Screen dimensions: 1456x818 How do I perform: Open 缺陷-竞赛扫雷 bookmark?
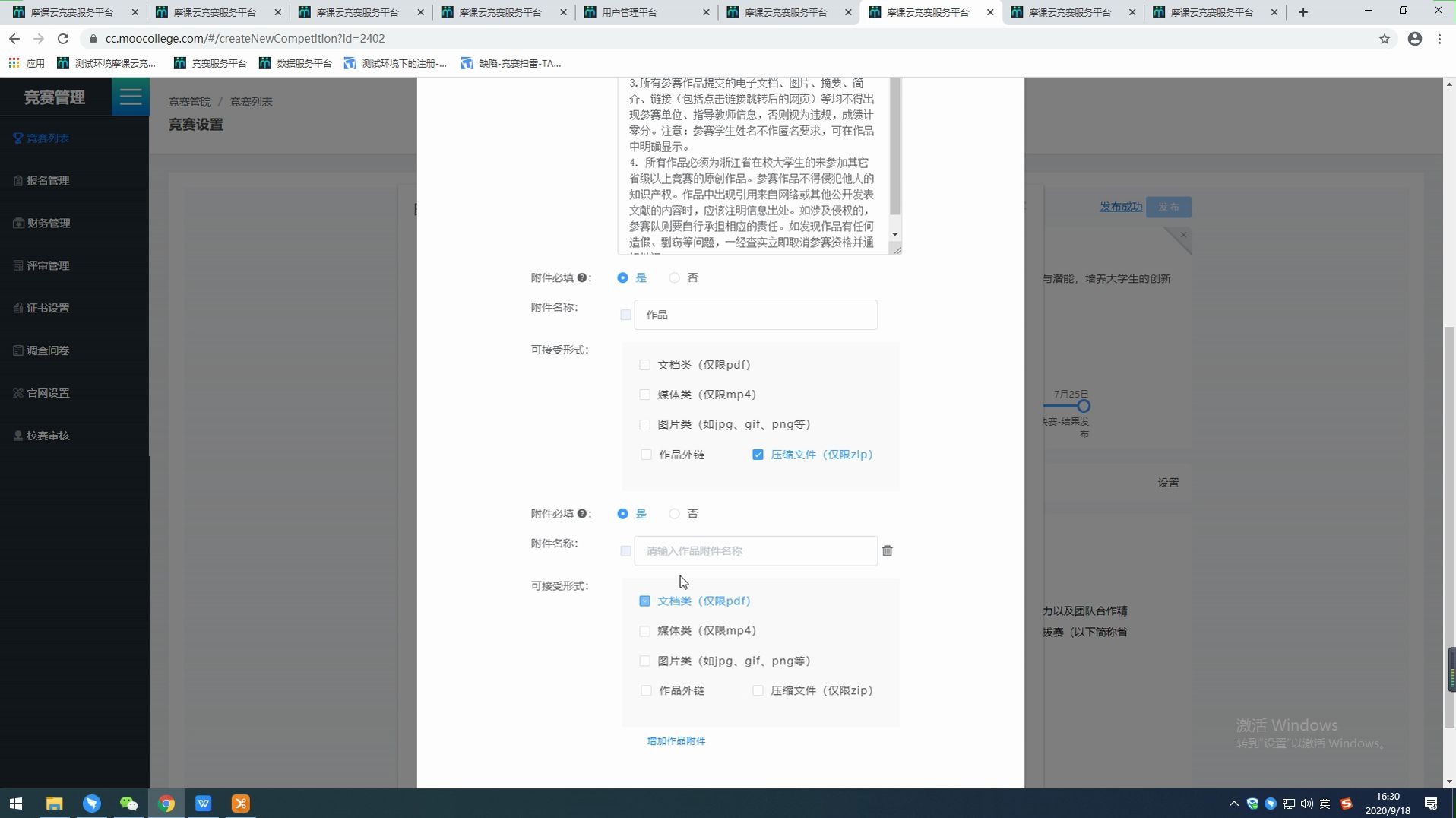coord(511,63)
